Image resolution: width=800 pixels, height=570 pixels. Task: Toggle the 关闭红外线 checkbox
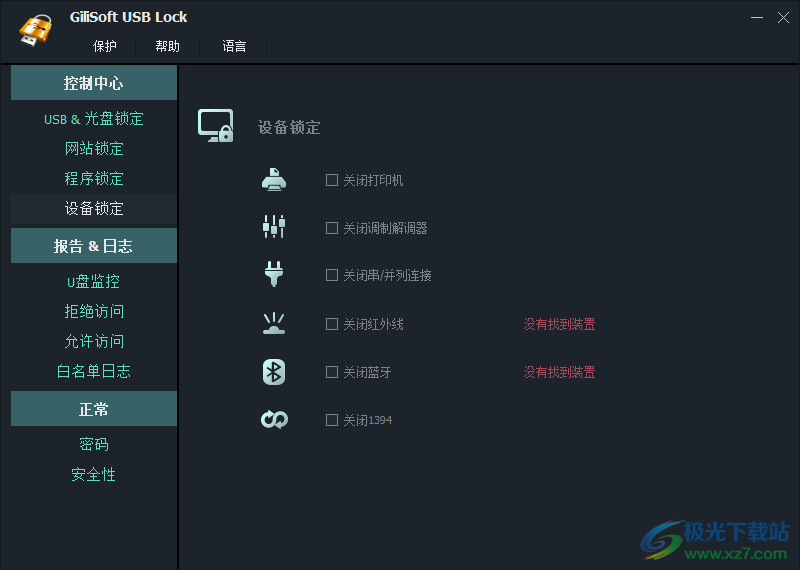tap(332, 324)
